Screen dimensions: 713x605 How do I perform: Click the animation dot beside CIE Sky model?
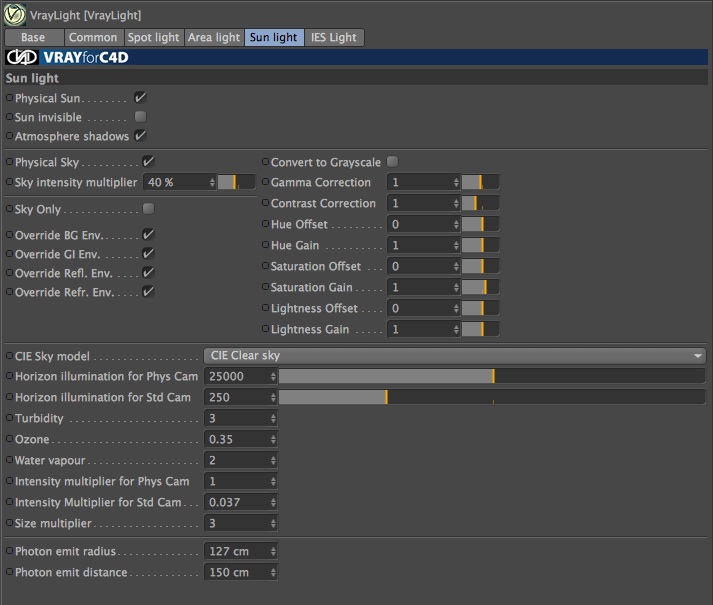[x=9, y=356]
